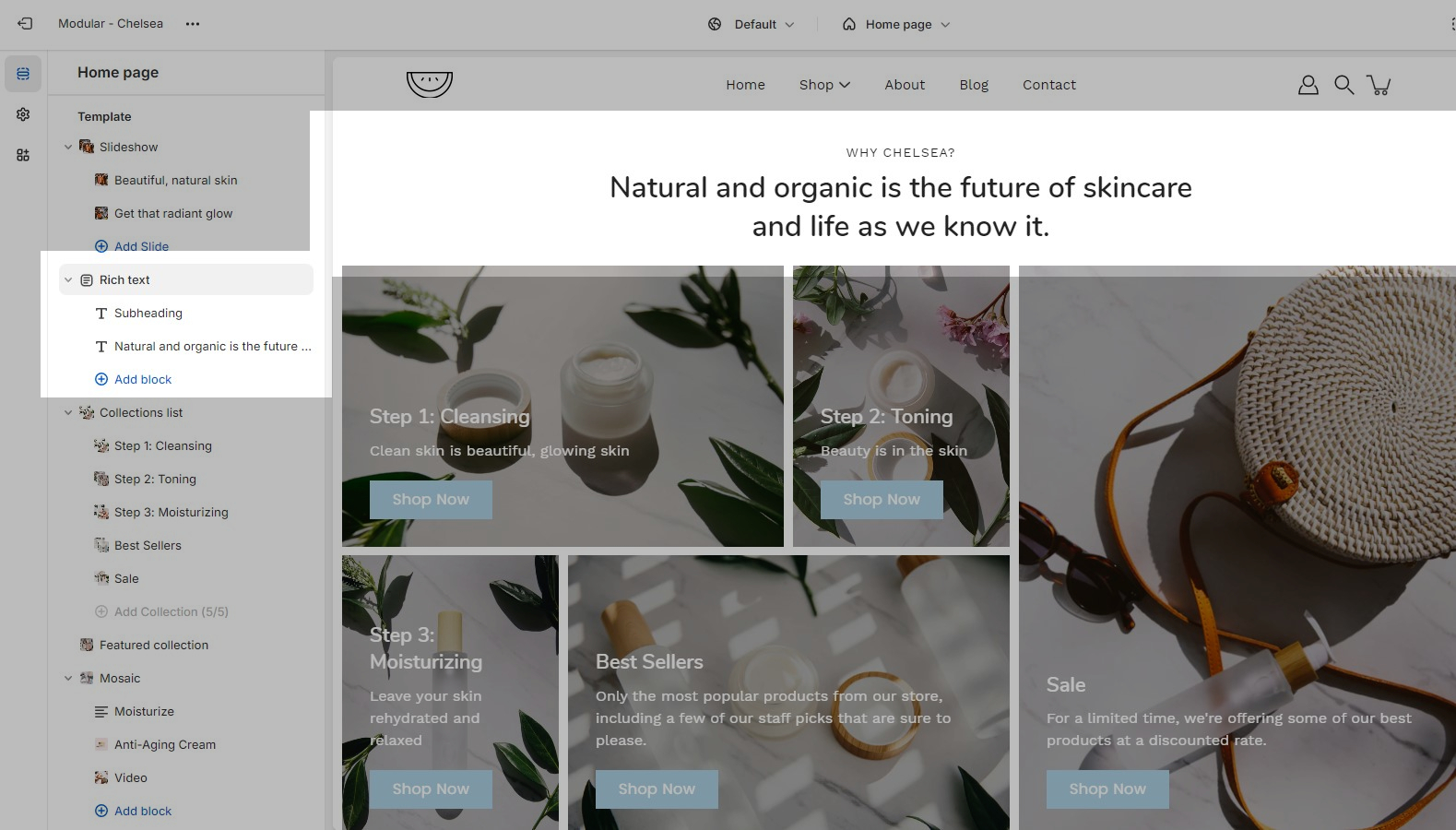This screenshot has height=830, width=1456.
Task: Open the Blog navigation link
Action: 974,85
